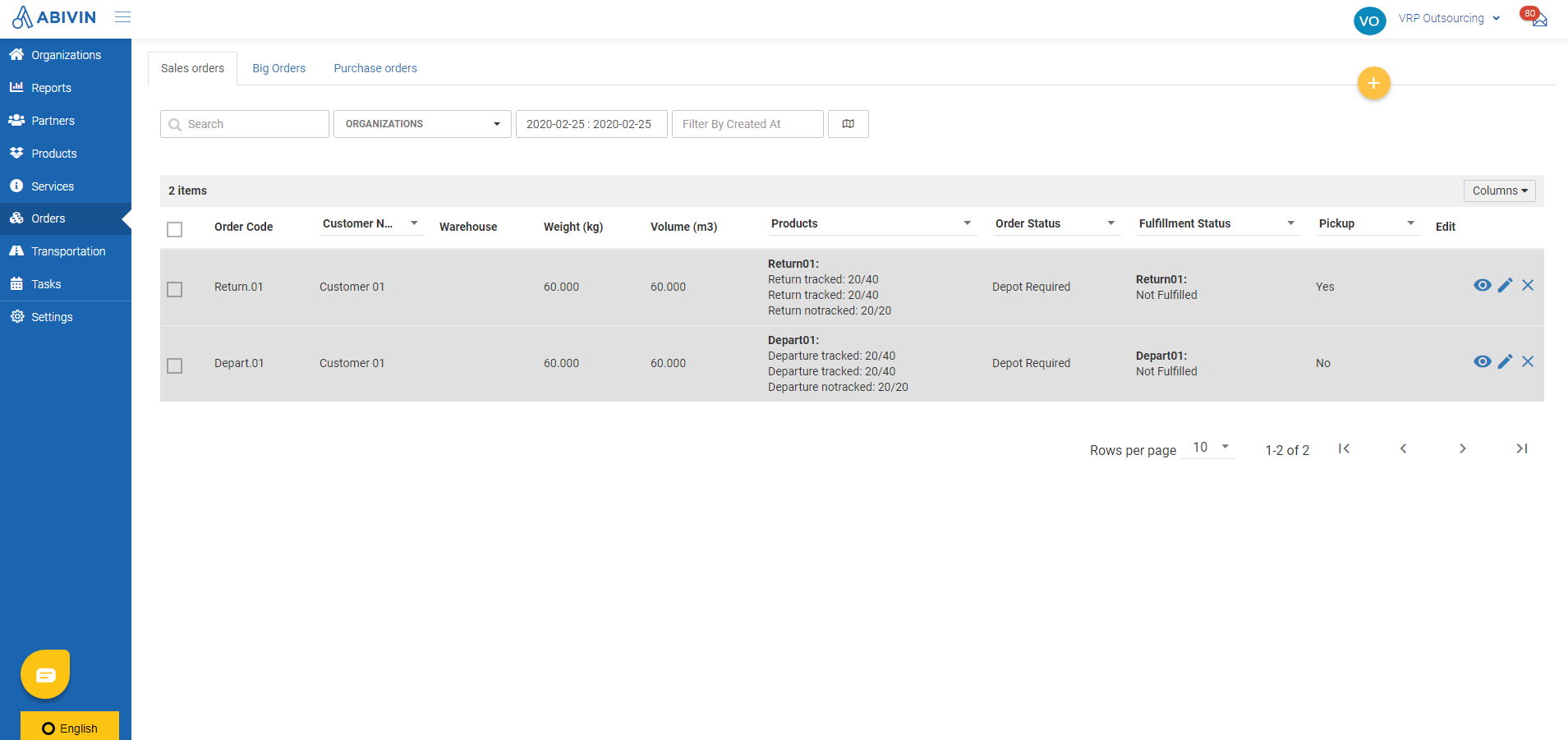Click Depart.01 order code cell
Screen dimensions: 1568x740
(239, 363)
